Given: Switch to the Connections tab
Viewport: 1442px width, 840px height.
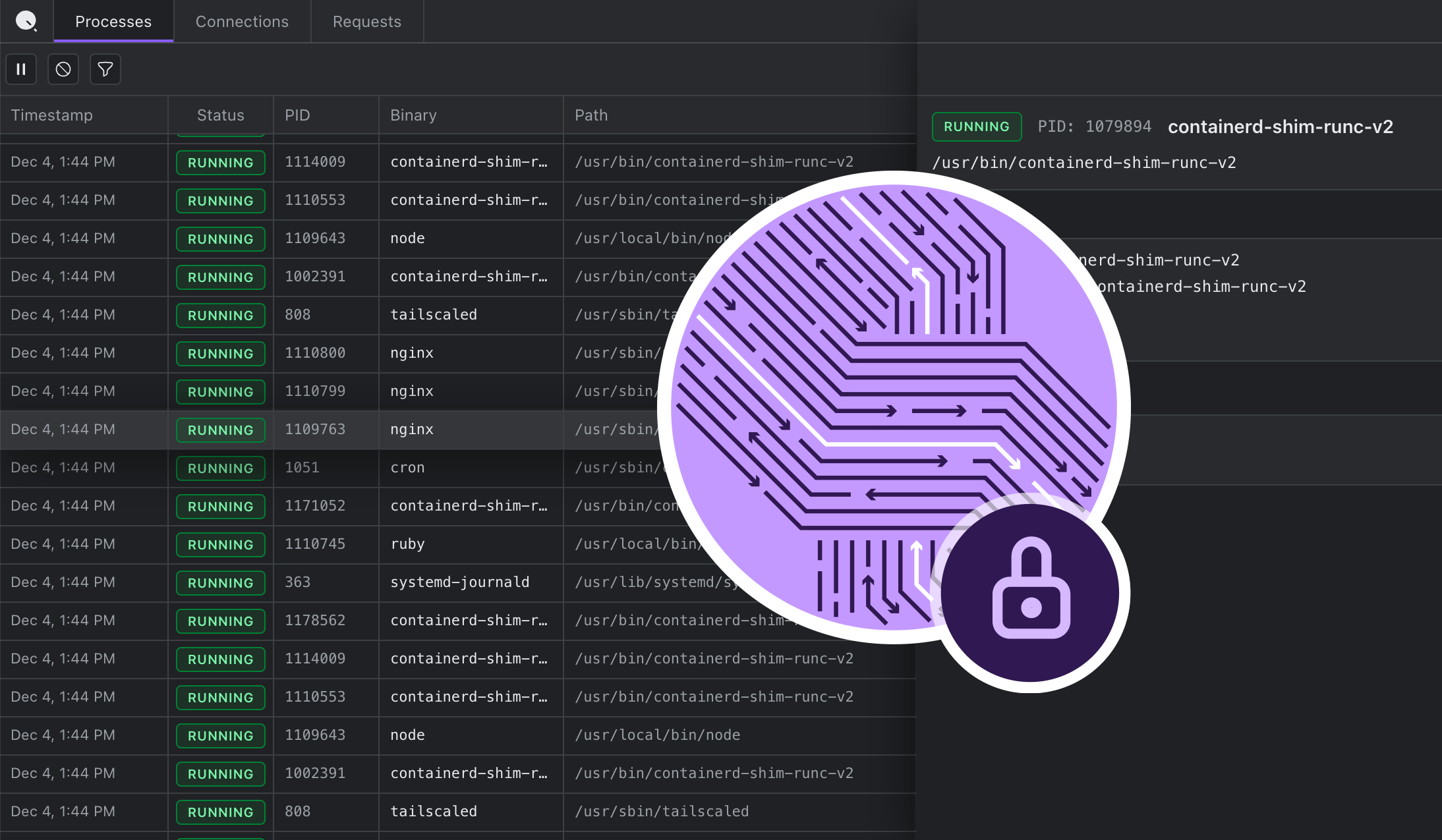Looking at the screenshot, I should [x=241, y=21].
